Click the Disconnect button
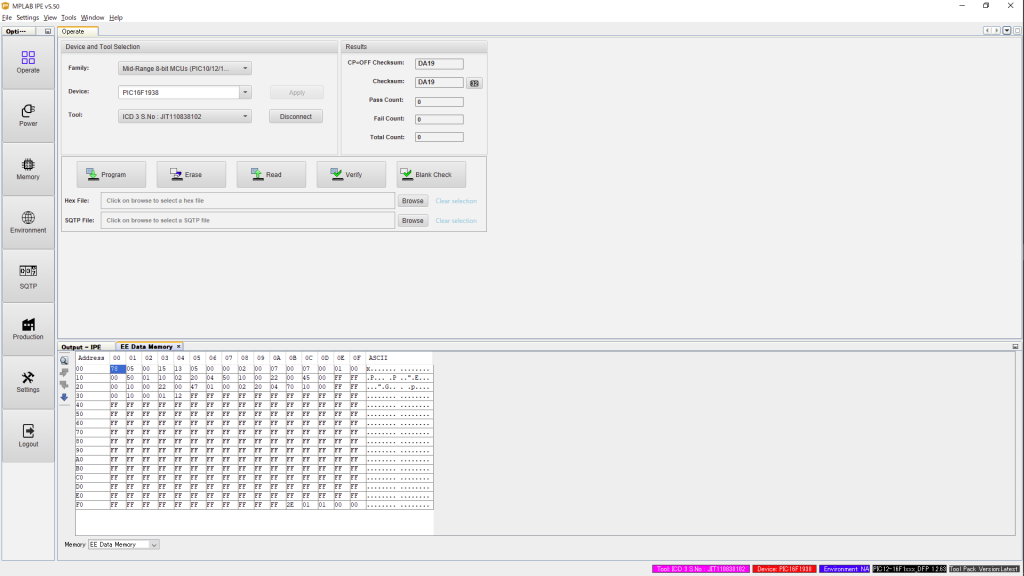This screenshot has width=1024, height=576. (x=296, y=116)
